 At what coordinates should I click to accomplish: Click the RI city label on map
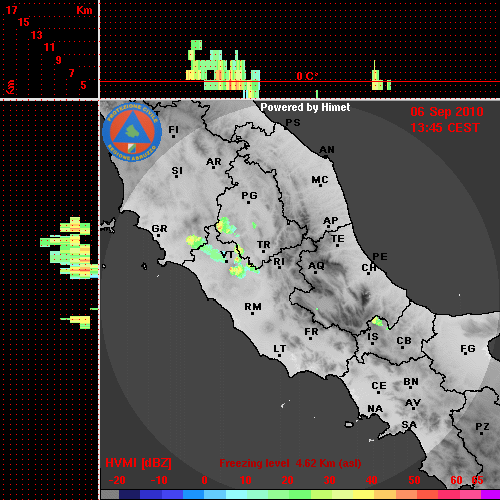tap(279, 261)
